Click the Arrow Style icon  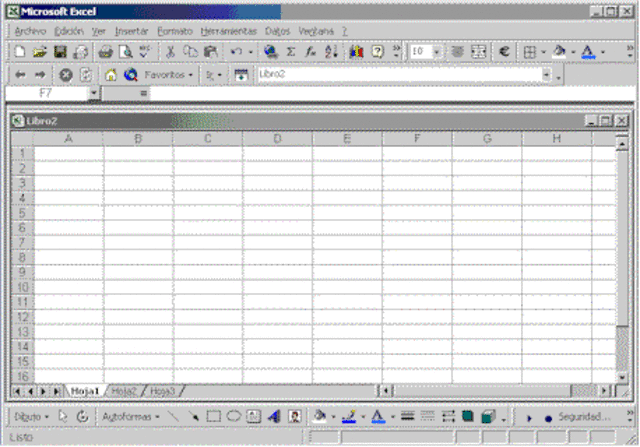[448, 417]
